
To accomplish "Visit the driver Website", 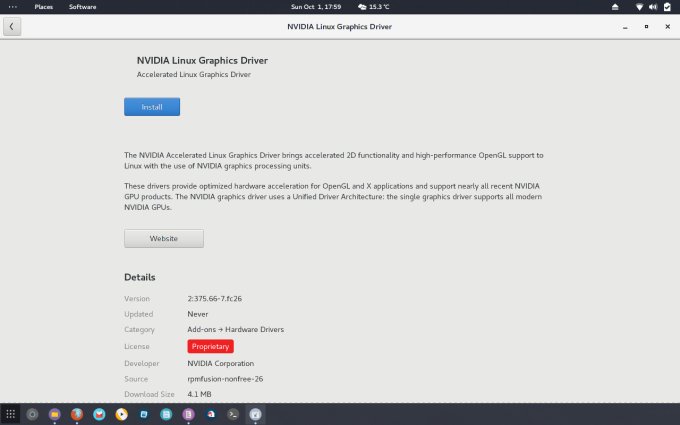I will [x=163, y=239].
